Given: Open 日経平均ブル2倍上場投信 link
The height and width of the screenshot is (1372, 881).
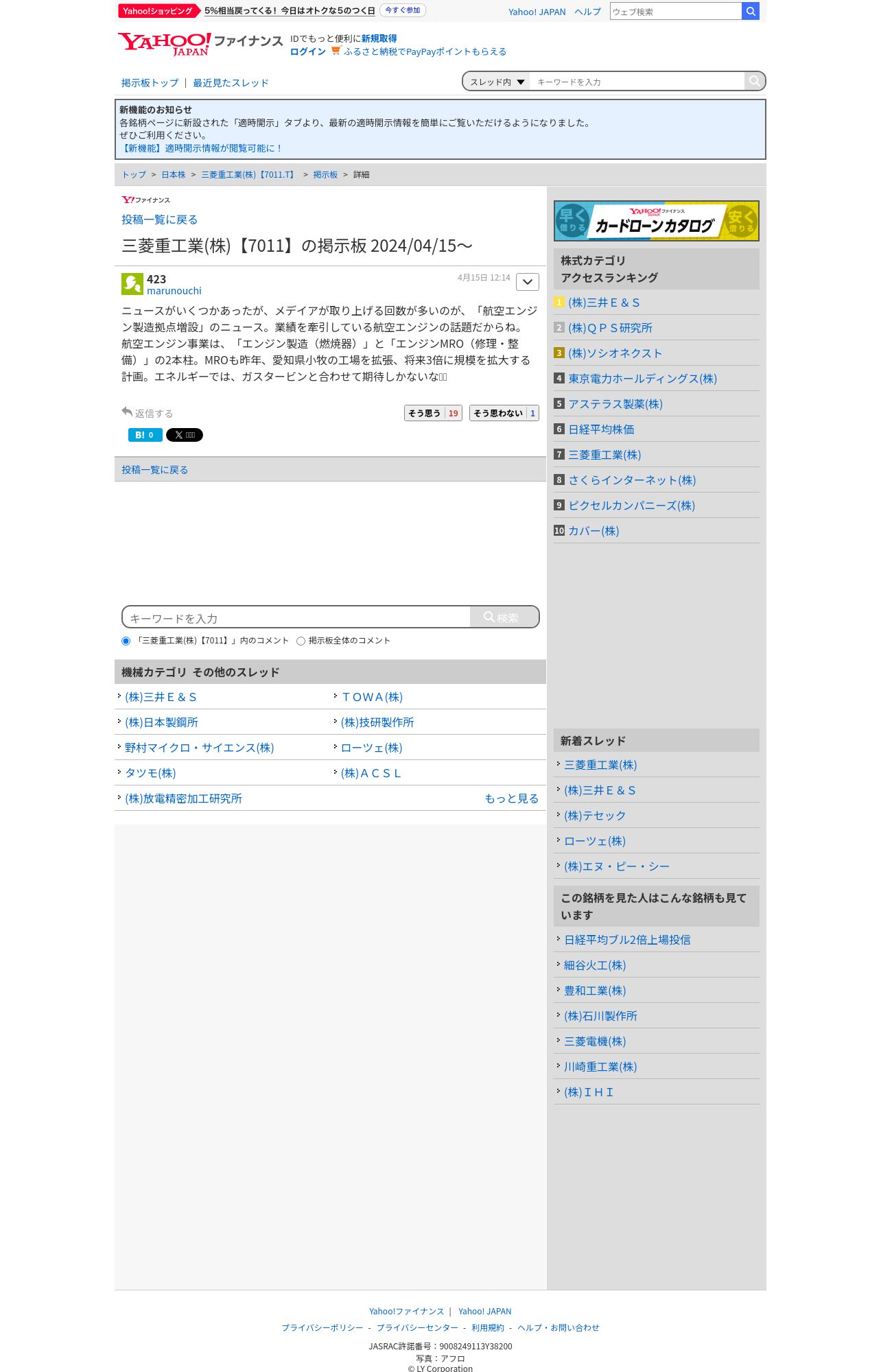Looking at the screenshot, I should [627, 940].
